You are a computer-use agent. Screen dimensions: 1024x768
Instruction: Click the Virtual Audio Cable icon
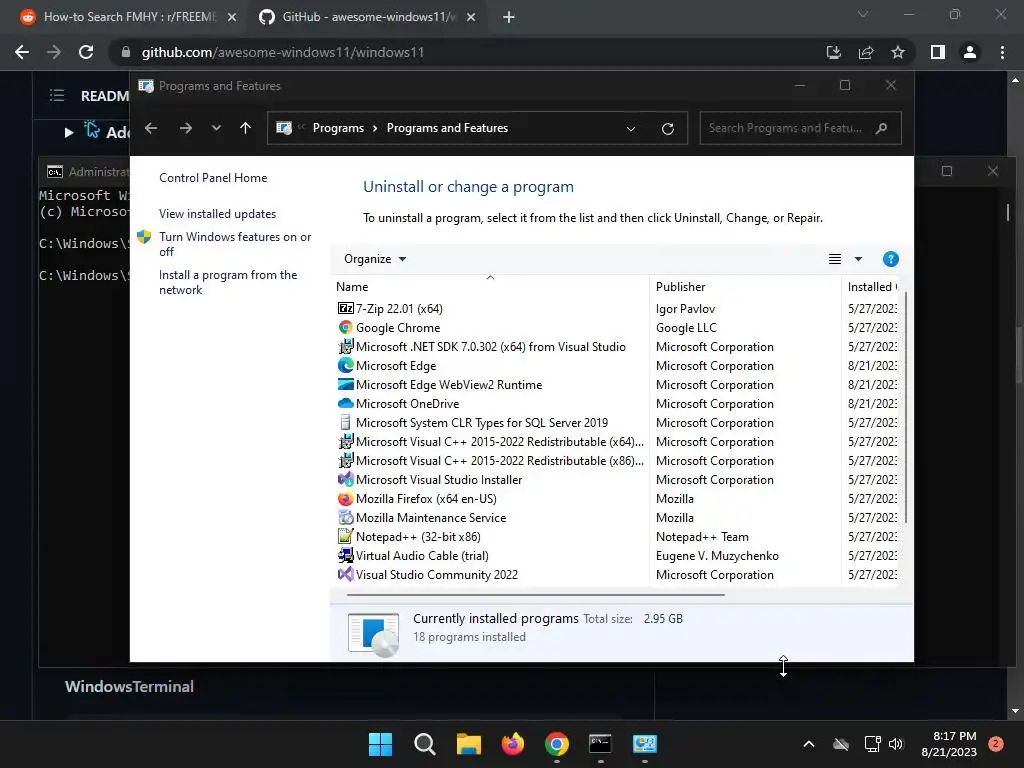tap(345, 555)
